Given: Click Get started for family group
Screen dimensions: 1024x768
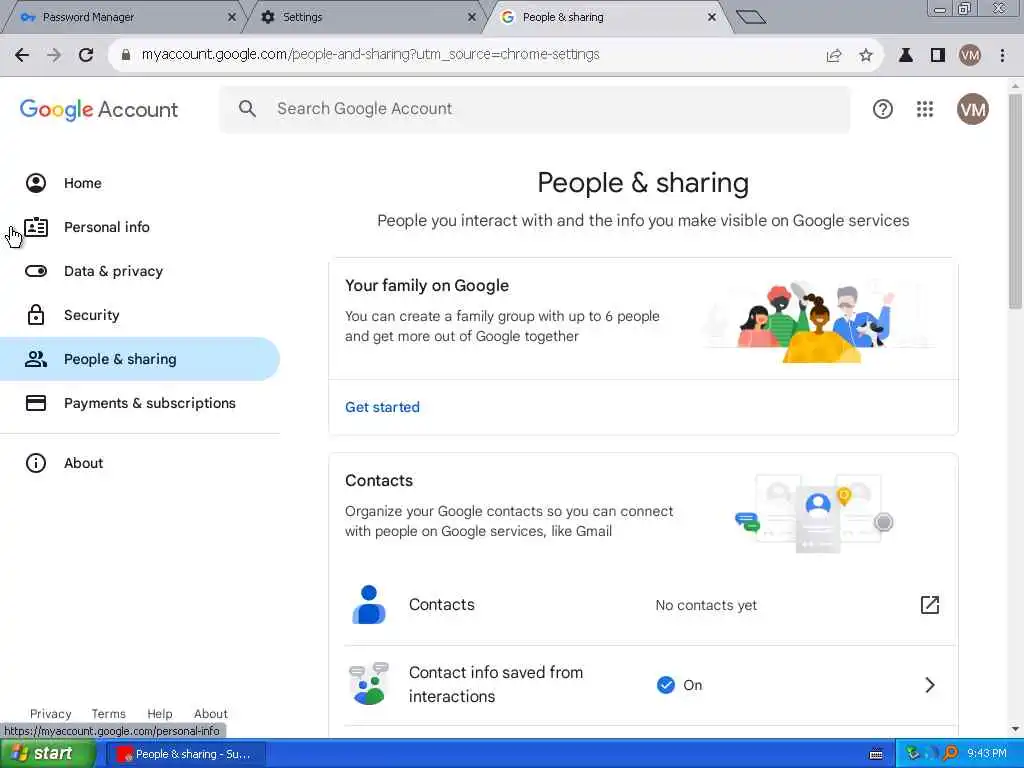Looking at the screenshot, I should pyautogui.click(x=382, y=407).
